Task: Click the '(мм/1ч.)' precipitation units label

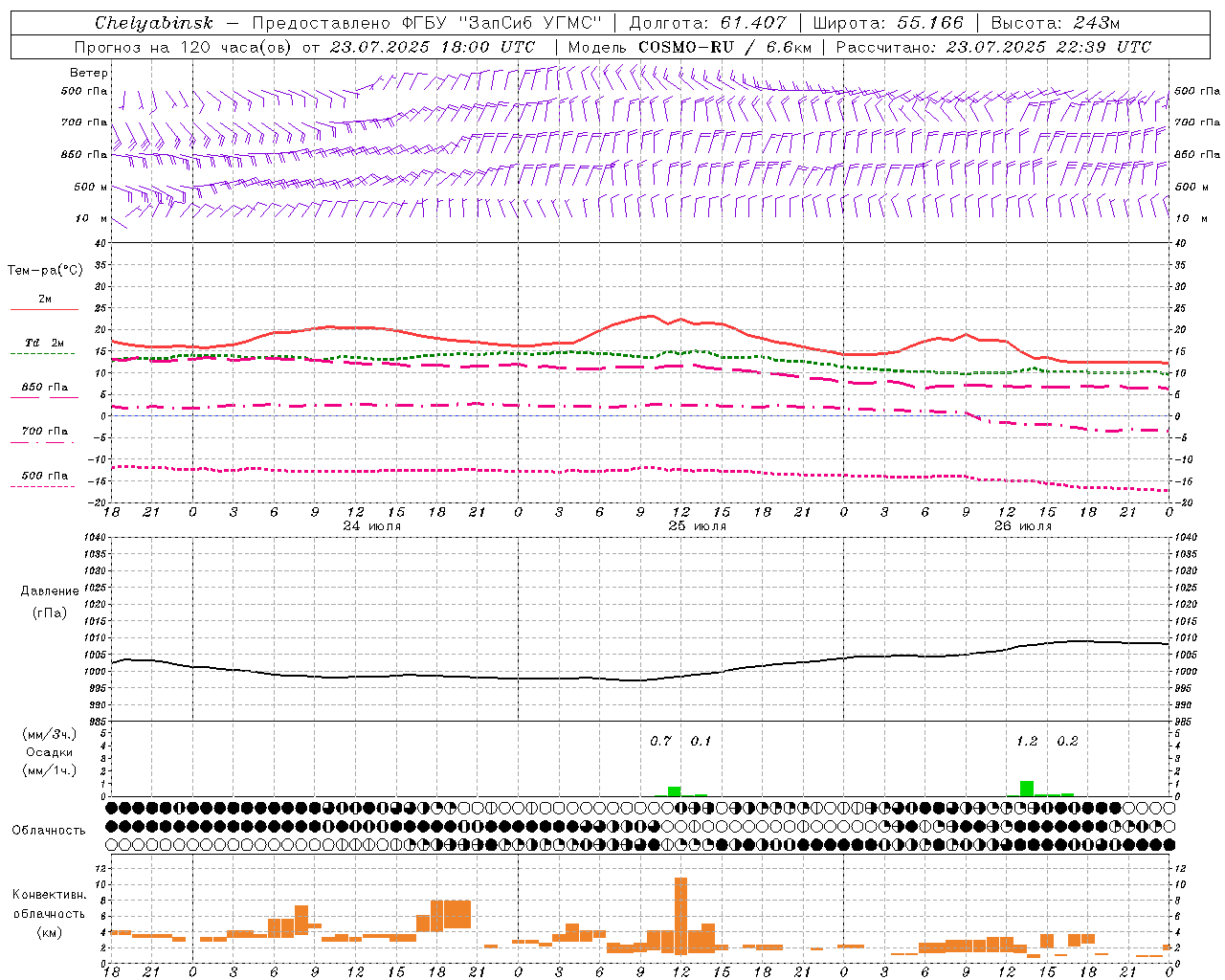Action: [x=50, y=770]
